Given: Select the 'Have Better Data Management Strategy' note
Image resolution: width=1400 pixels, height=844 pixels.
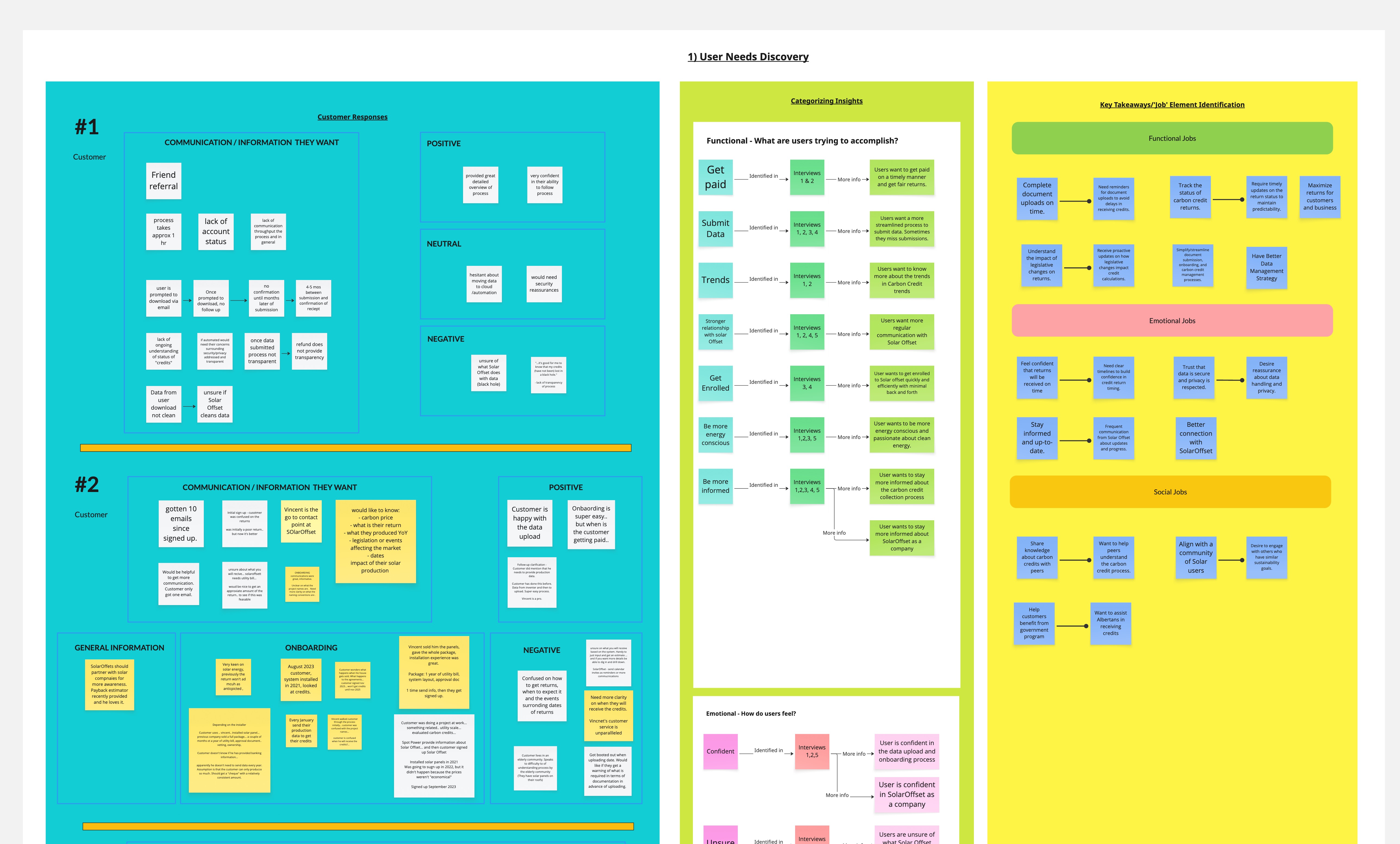Looking at the screenshot, I should 1267,267.
